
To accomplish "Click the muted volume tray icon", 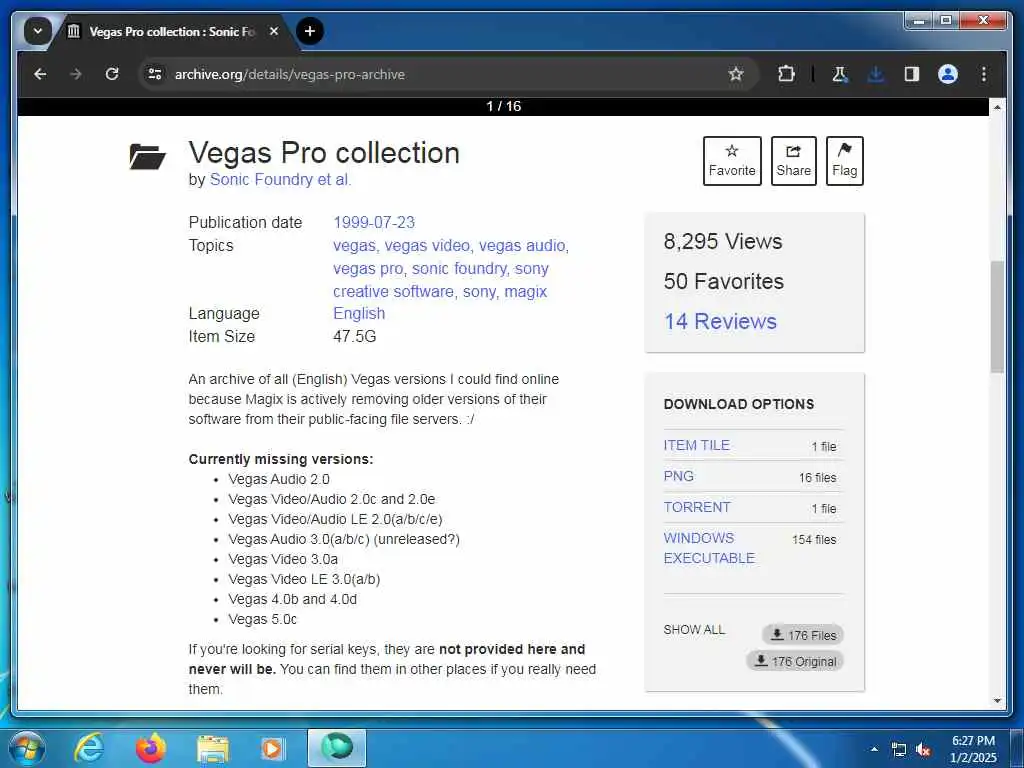I will pyautogui.click(x=923, y=750).
